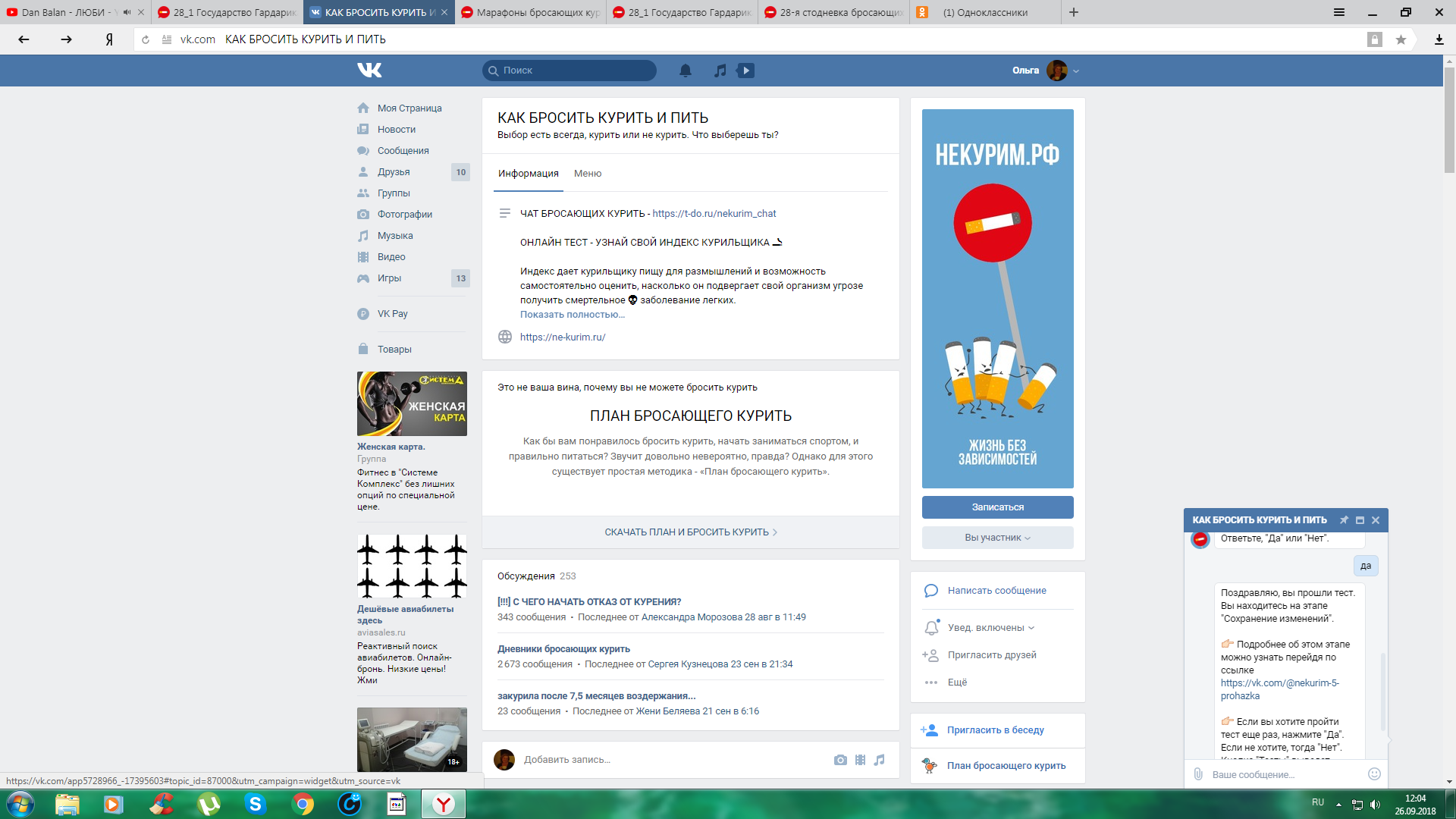Reload the page with refresh icon

click(146, 39)
